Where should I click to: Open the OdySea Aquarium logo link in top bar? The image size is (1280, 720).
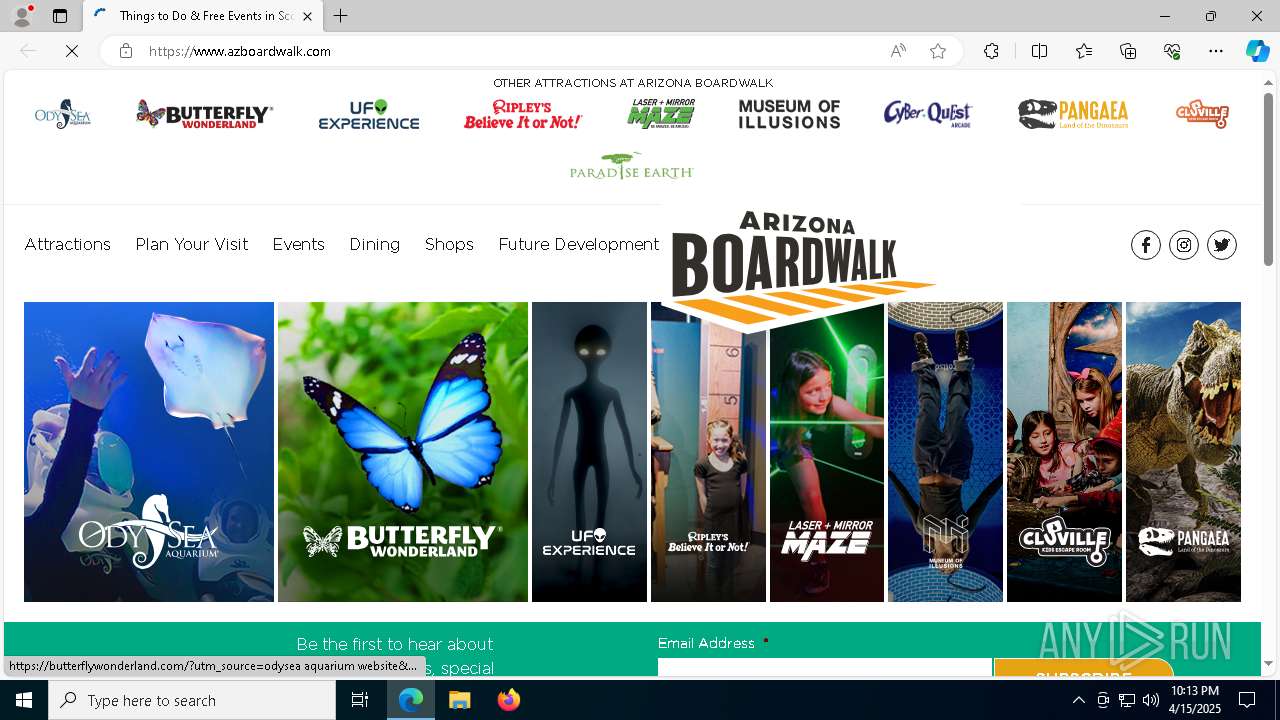63,115
